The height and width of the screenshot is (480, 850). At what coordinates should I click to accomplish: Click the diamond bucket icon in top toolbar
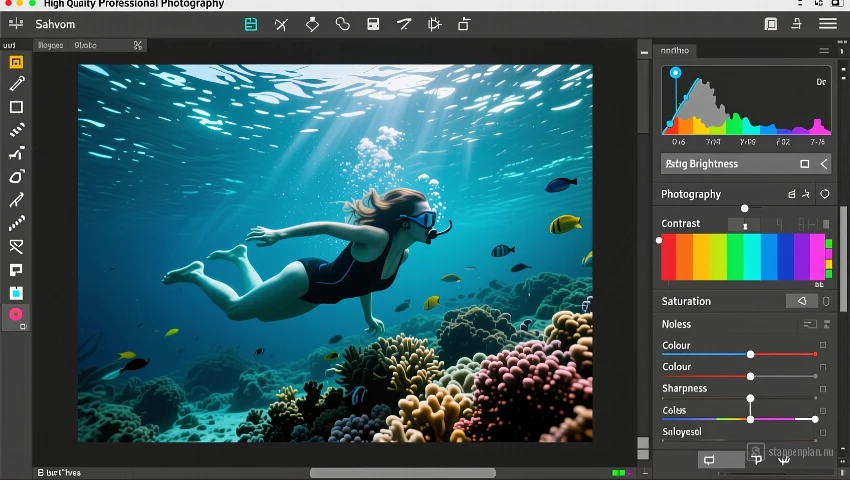pyautogui.click(x=312, y=24)
